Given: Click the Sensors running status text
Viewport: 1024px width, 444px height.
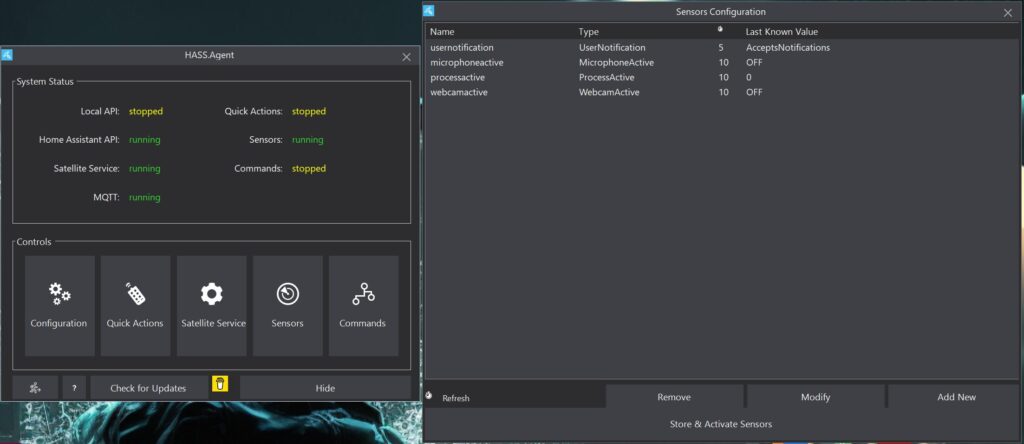Looking at the screenshot, I should click(x=308, y=140).
